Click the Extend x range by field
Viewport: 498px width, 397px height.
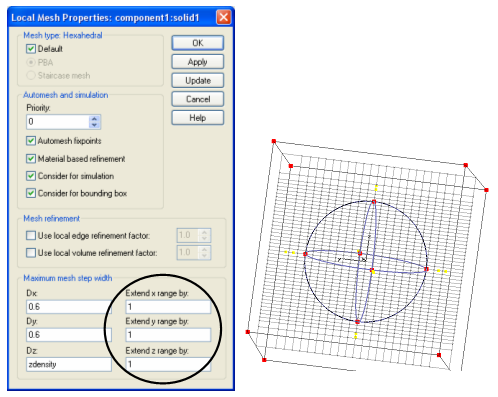168,307
